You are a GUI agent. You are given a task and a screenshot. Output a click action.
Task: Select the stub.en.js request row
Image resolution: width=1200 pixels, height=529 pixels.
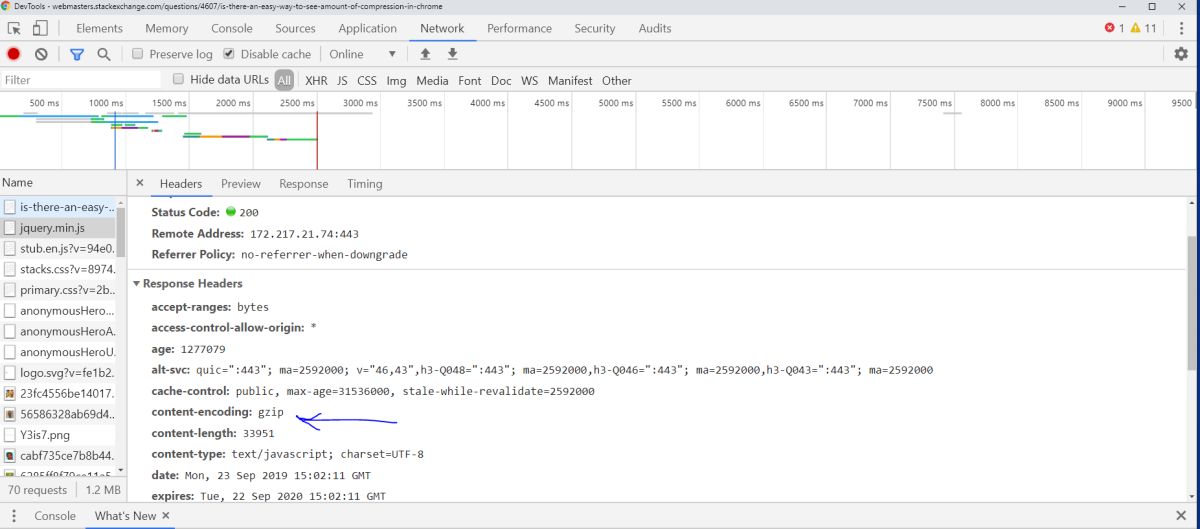tap(60, 248)
